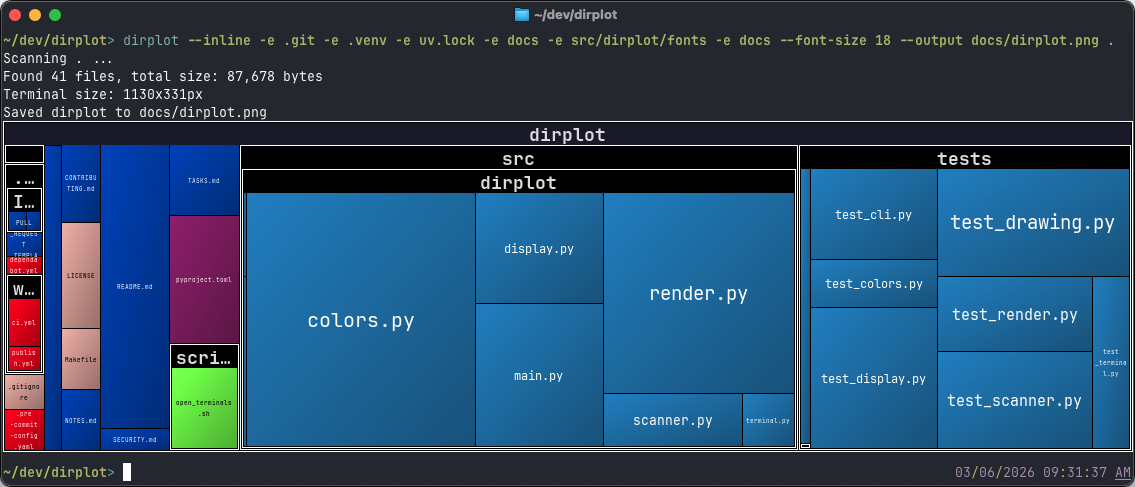Viewport: 1135px width, 487px height.
Task: Click the display.py tile
Action: pos(539,248)
